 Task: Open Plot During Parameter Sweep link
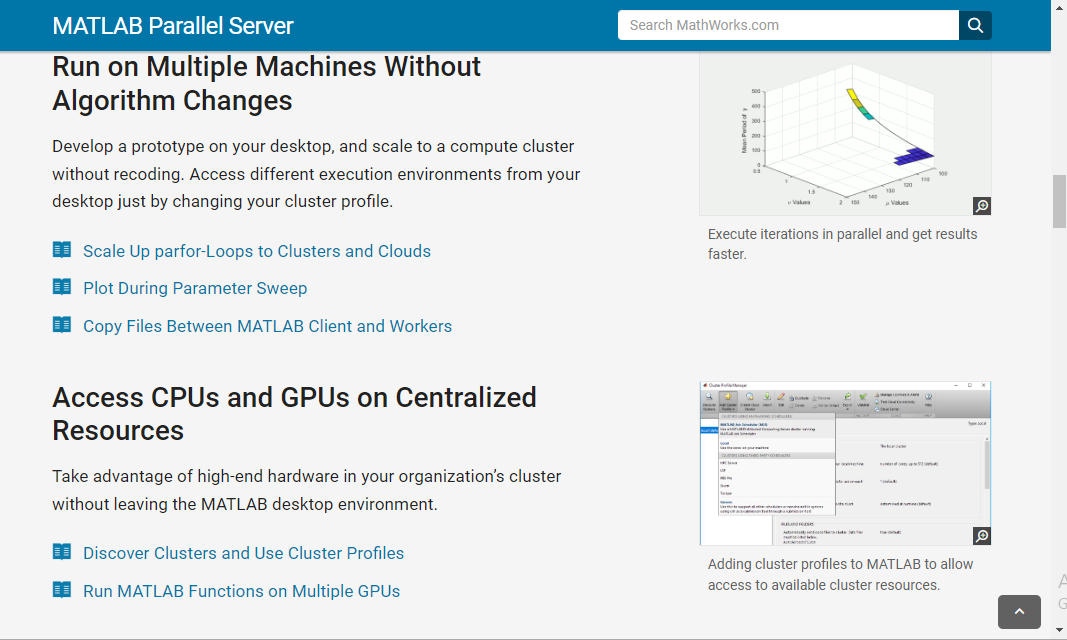[195, 288]
